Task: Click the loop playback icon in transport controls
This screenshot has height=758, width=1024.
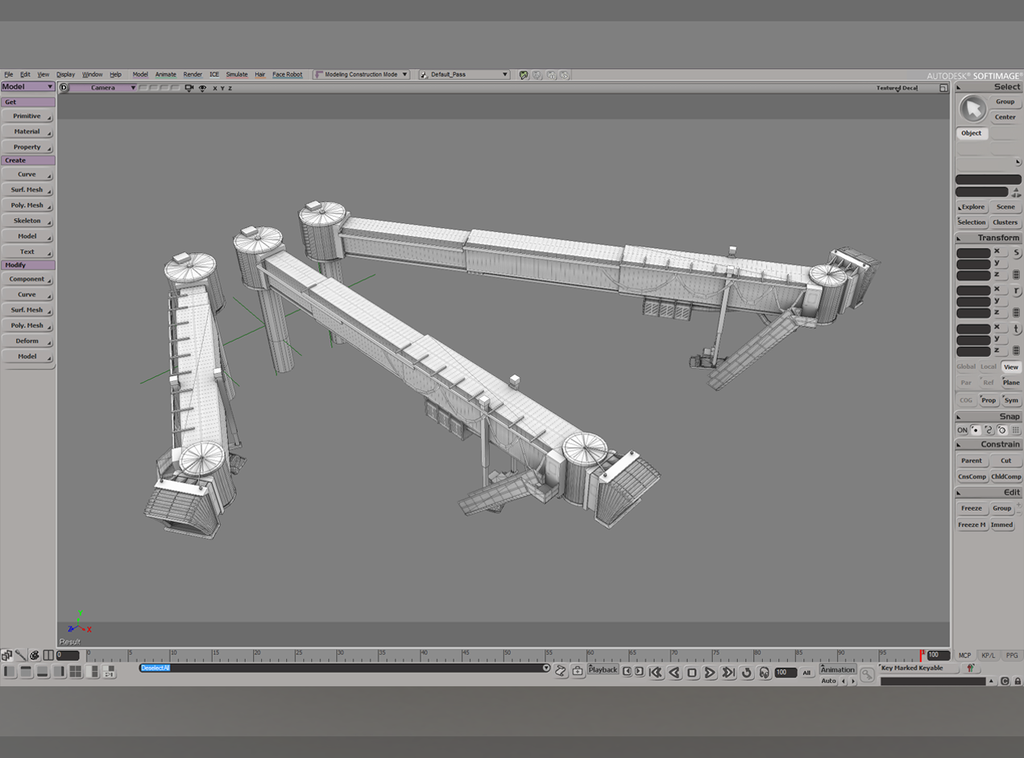Action: pyautogui.click(x=747, y=672)
